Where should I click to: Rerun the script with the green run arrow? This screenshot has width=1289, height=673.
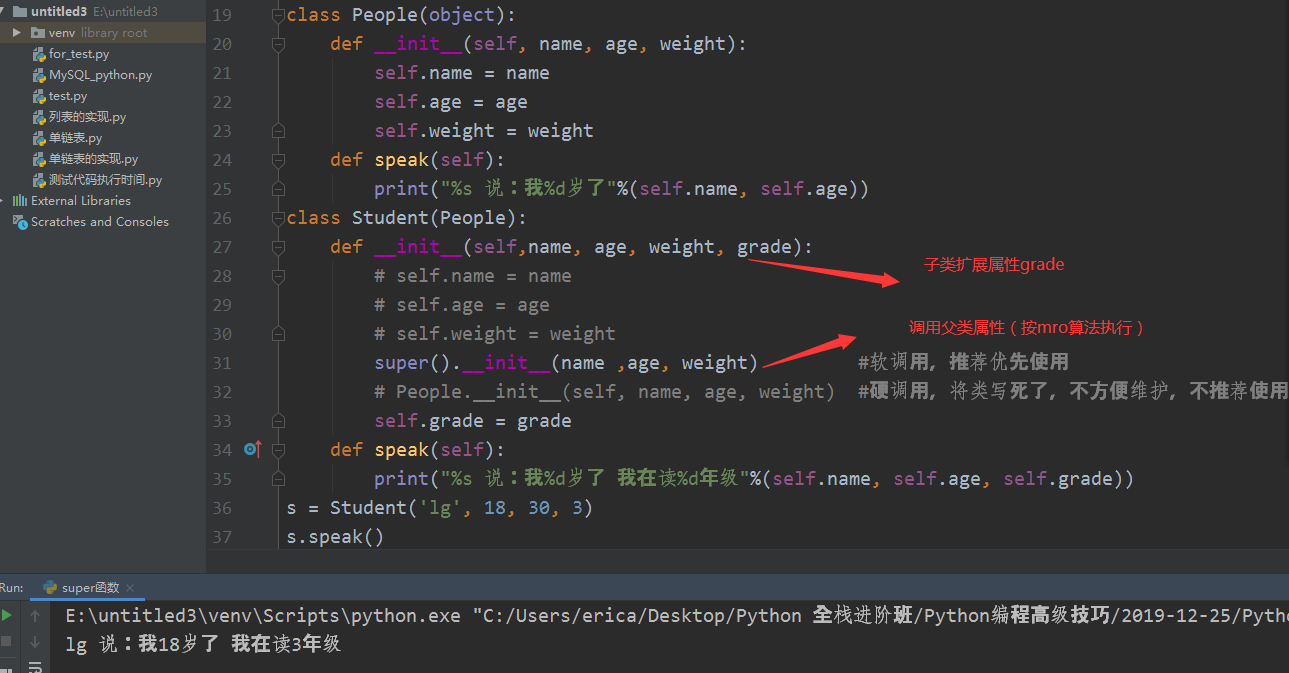point(6,615)
